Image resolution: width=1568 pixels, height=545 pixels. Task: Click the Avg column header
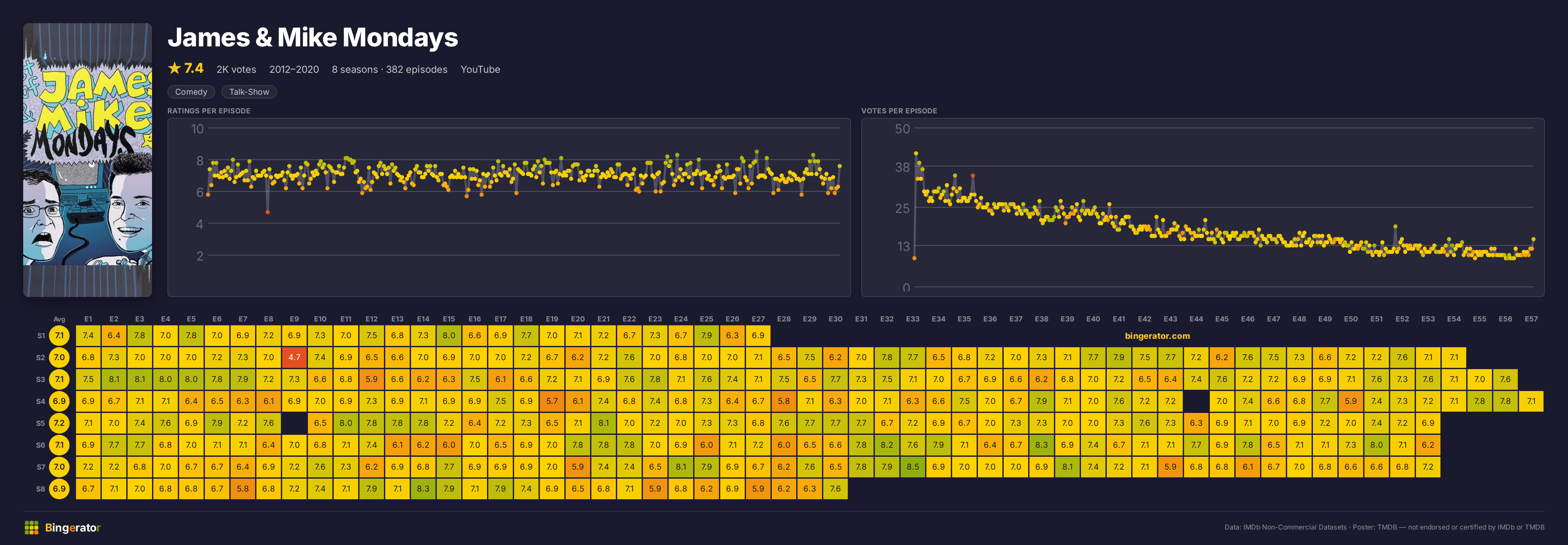tap(59, 319)
